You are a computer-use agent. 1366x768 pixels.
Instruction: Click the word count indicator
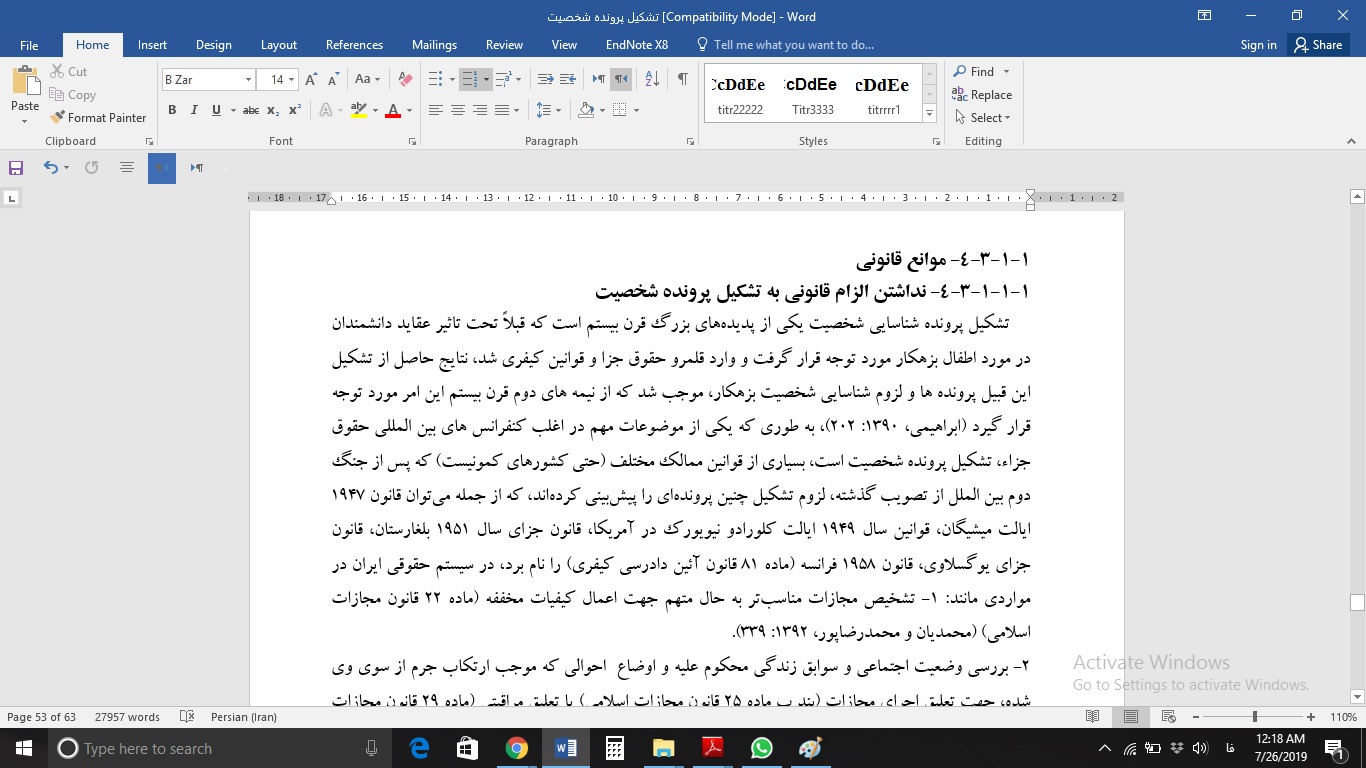point(128,716)
